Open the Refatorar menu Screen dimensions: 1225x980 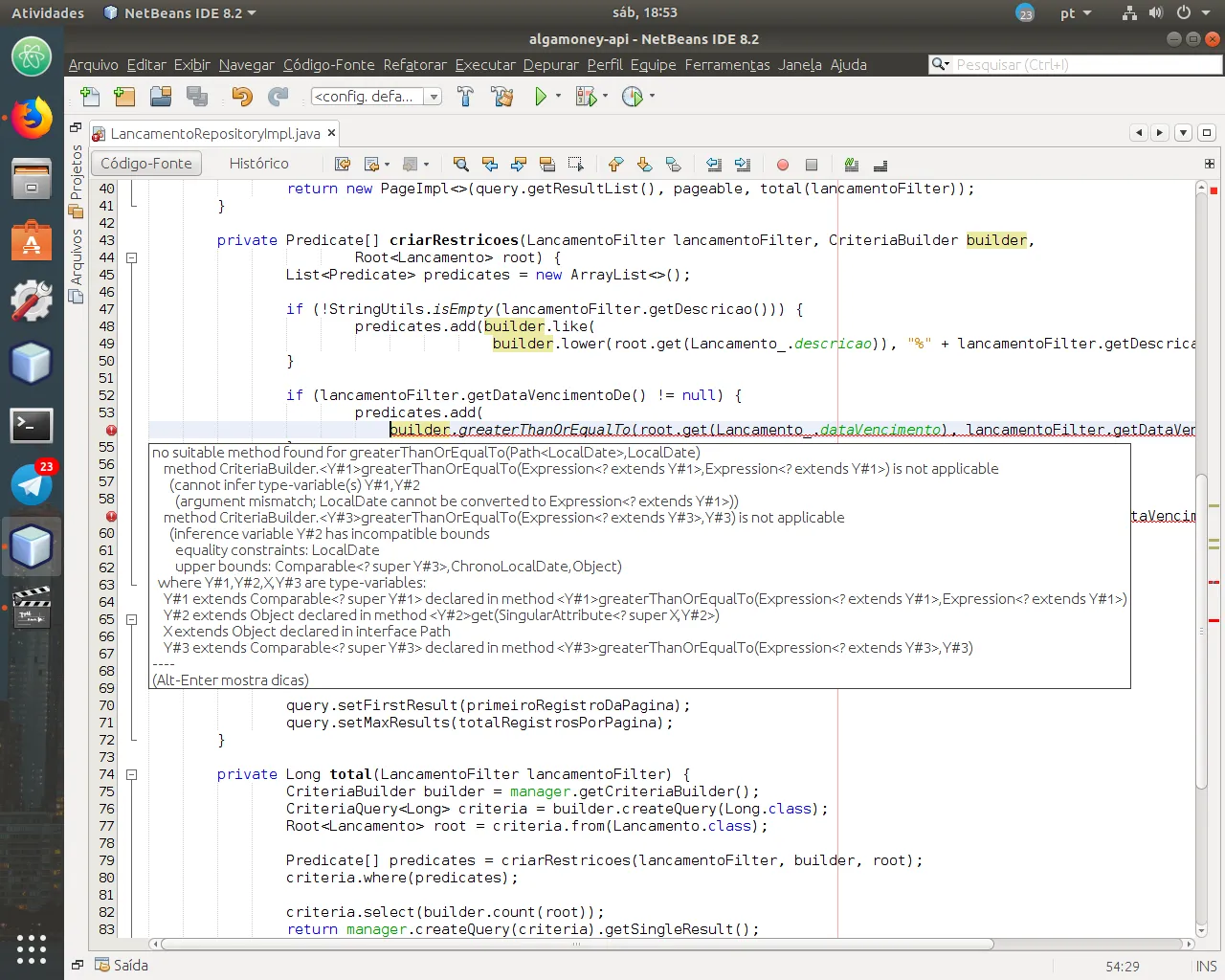tap(414, 65)
